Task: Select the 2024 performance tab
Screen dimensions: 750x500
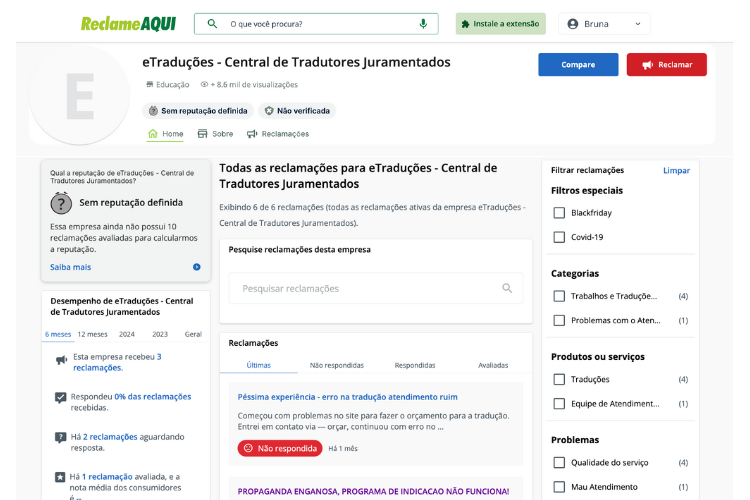Action: tap(127, 334)
